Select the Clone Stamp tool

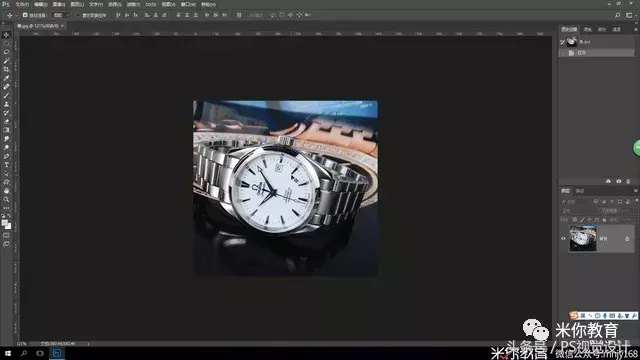[6, 104]
